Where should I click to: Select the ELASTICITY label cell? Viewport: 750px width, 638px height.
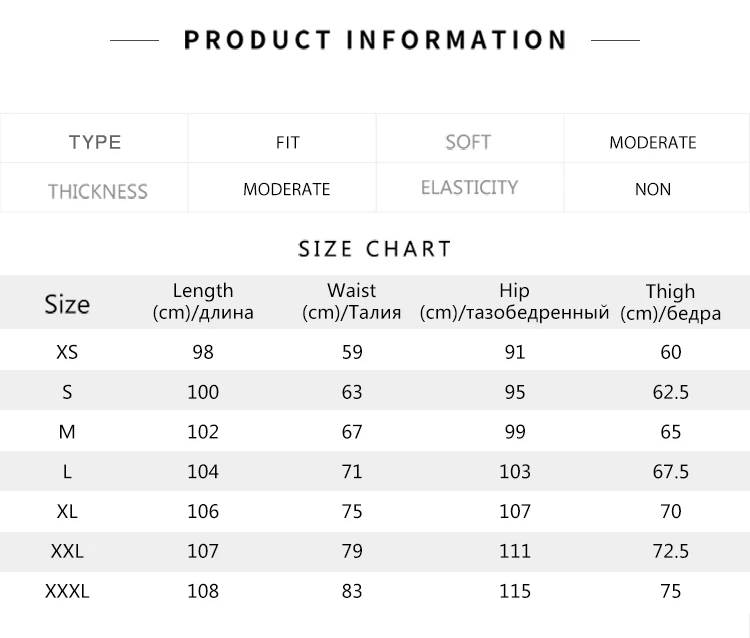click(x=469, y=188)
